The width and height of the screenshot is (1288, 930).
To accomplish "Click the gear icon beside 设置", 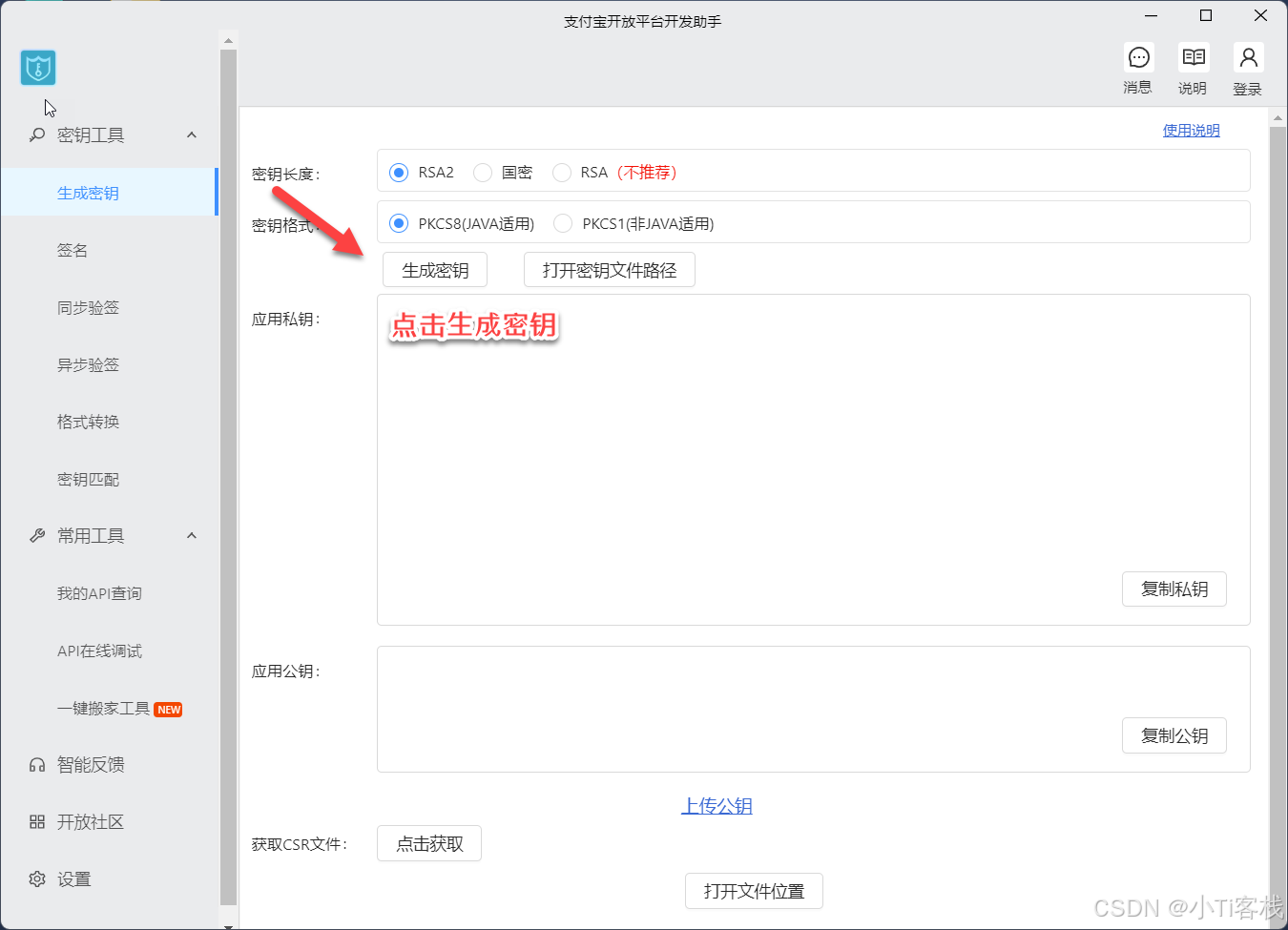I will coord(37,879).
